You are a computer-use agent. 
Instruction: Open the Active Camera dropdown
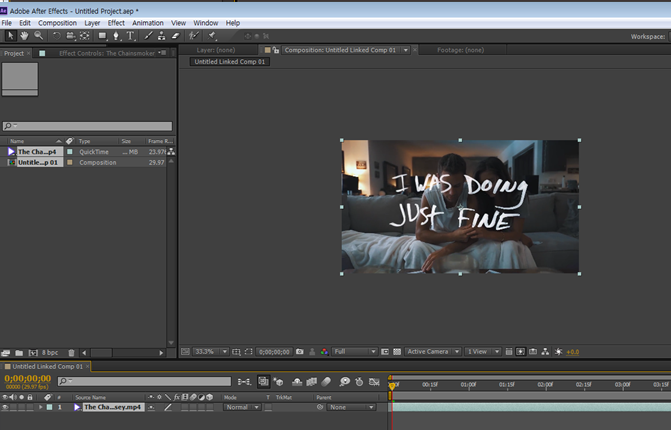(x=433, y=352)
